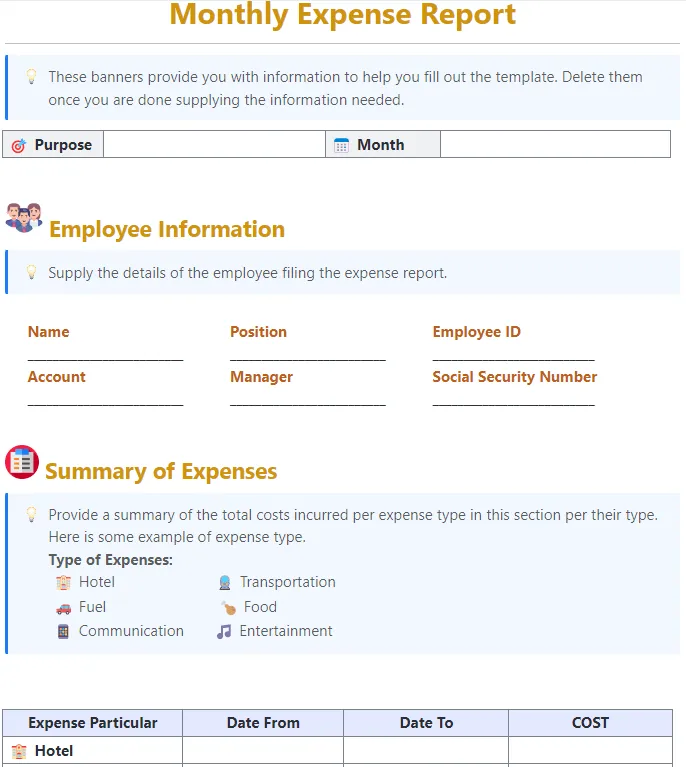Click the lightbulb icon in the top banner
Screen dimensions: 686x767
(x=31, y=76)
